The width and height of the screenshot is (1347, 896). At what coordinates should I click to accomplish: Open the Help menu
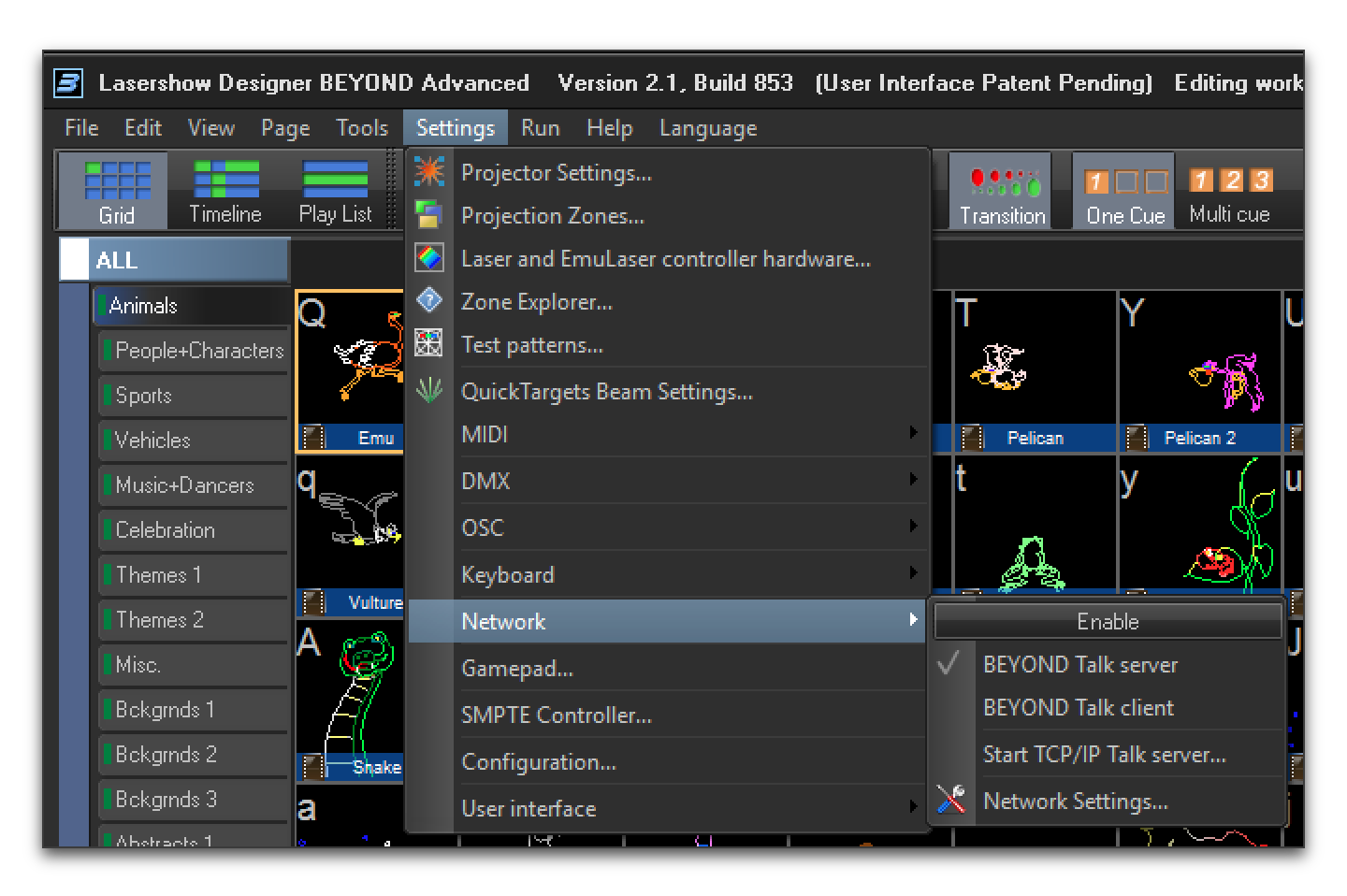click(610, 128)
